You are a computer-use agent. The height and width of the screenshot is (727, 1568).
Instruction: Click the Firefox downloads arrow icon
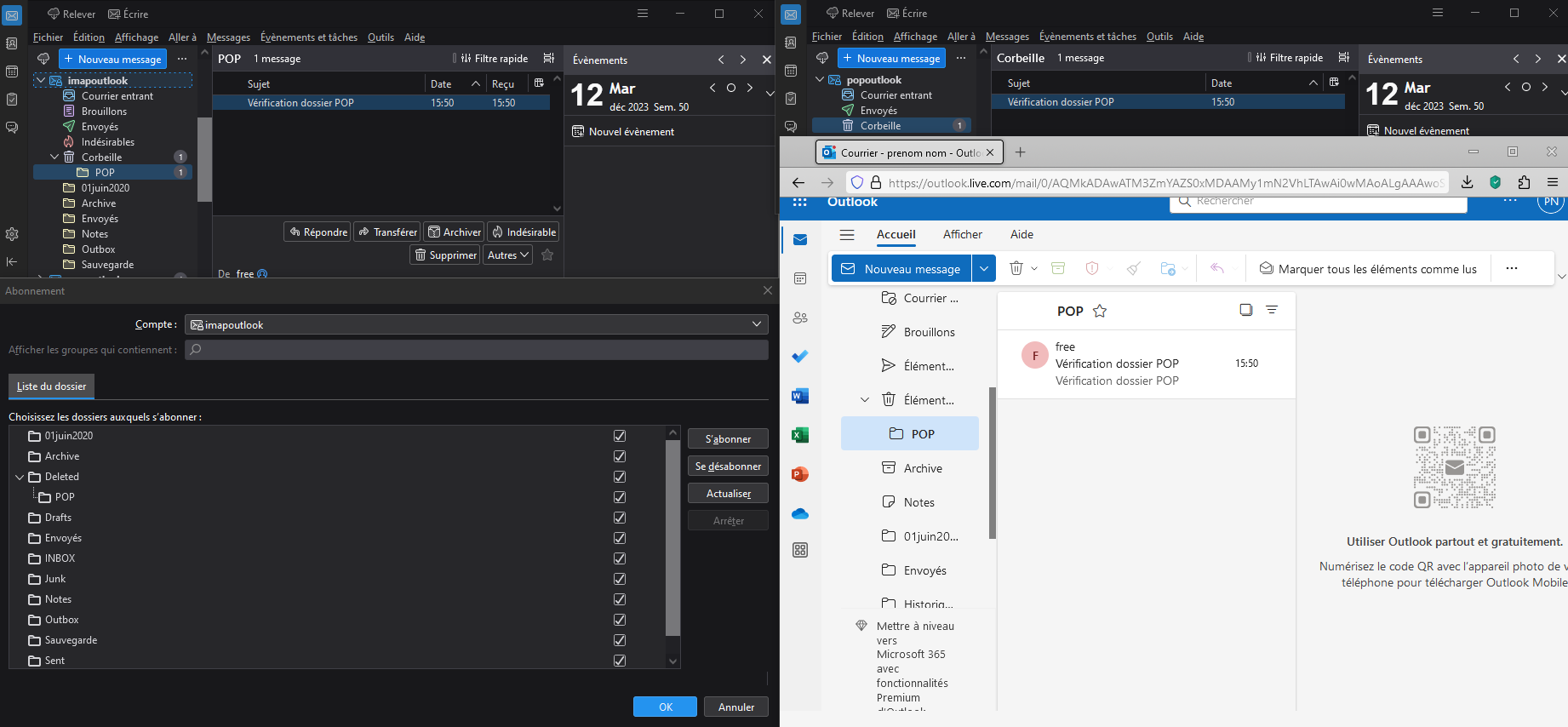tap(1467, 182)
